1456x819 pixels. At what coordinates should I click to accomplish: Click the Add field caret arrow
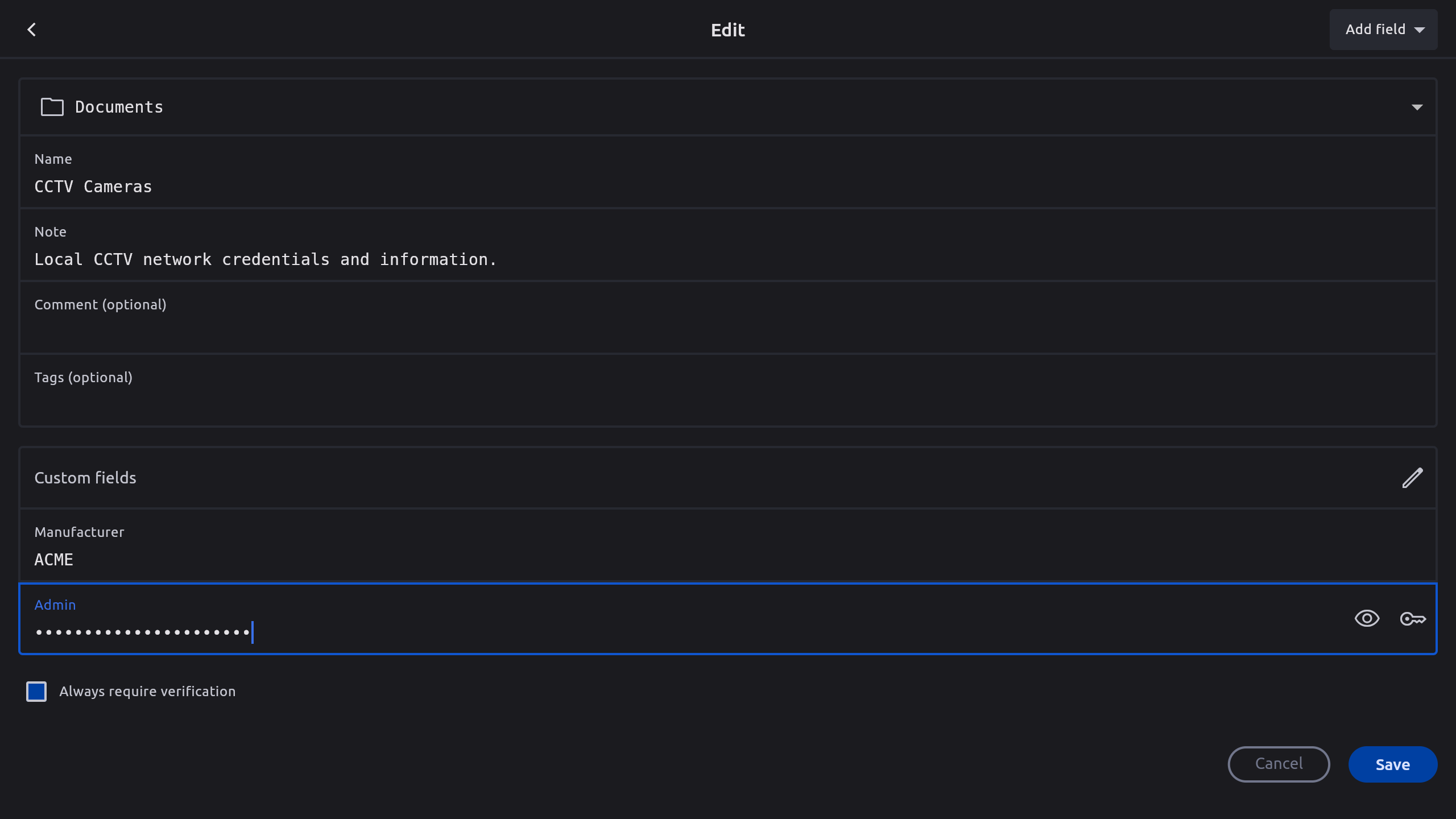tap(1420, 30)
